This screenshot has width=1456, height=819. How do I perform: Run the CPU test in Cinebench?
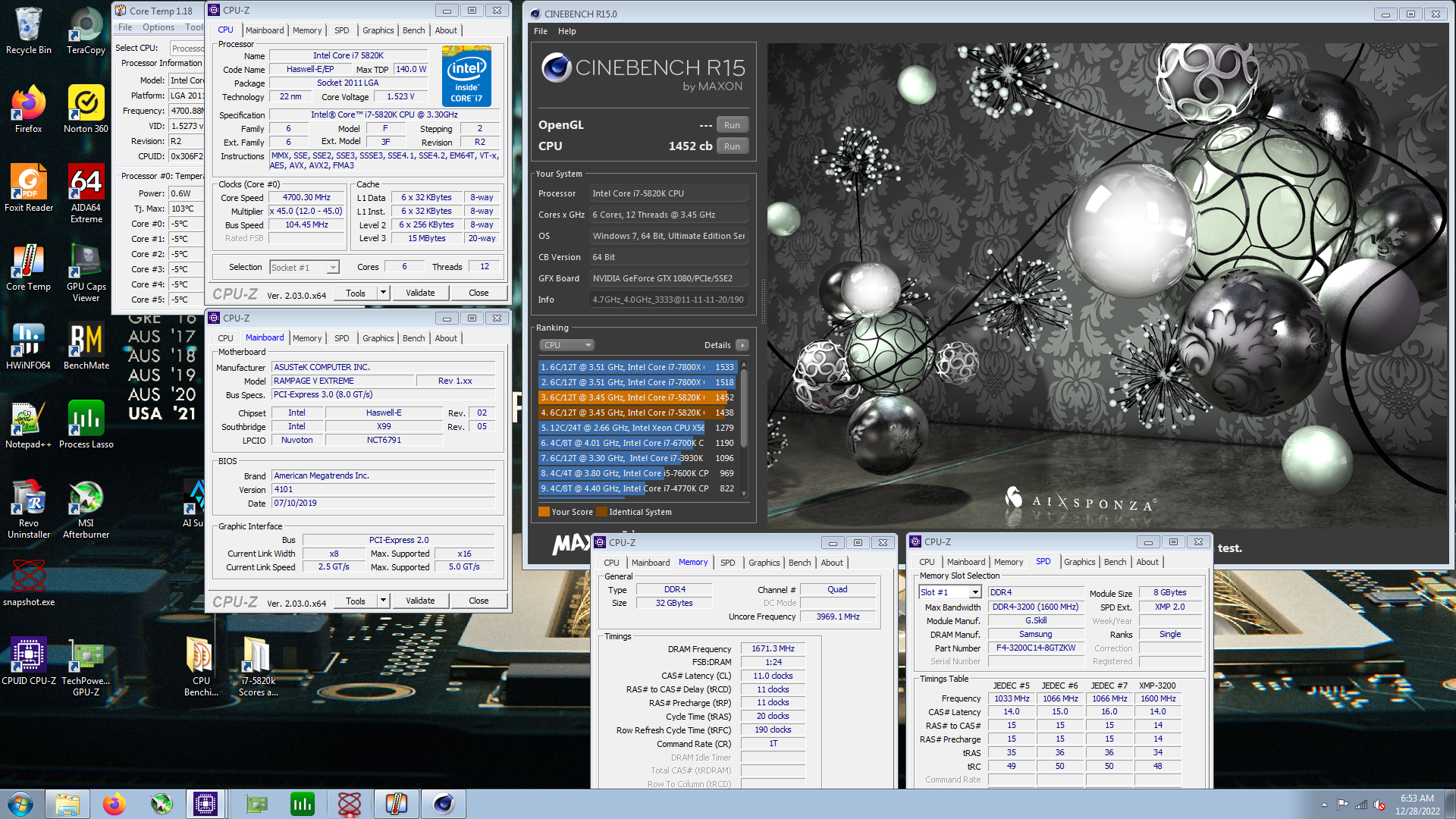coord(732,146)
